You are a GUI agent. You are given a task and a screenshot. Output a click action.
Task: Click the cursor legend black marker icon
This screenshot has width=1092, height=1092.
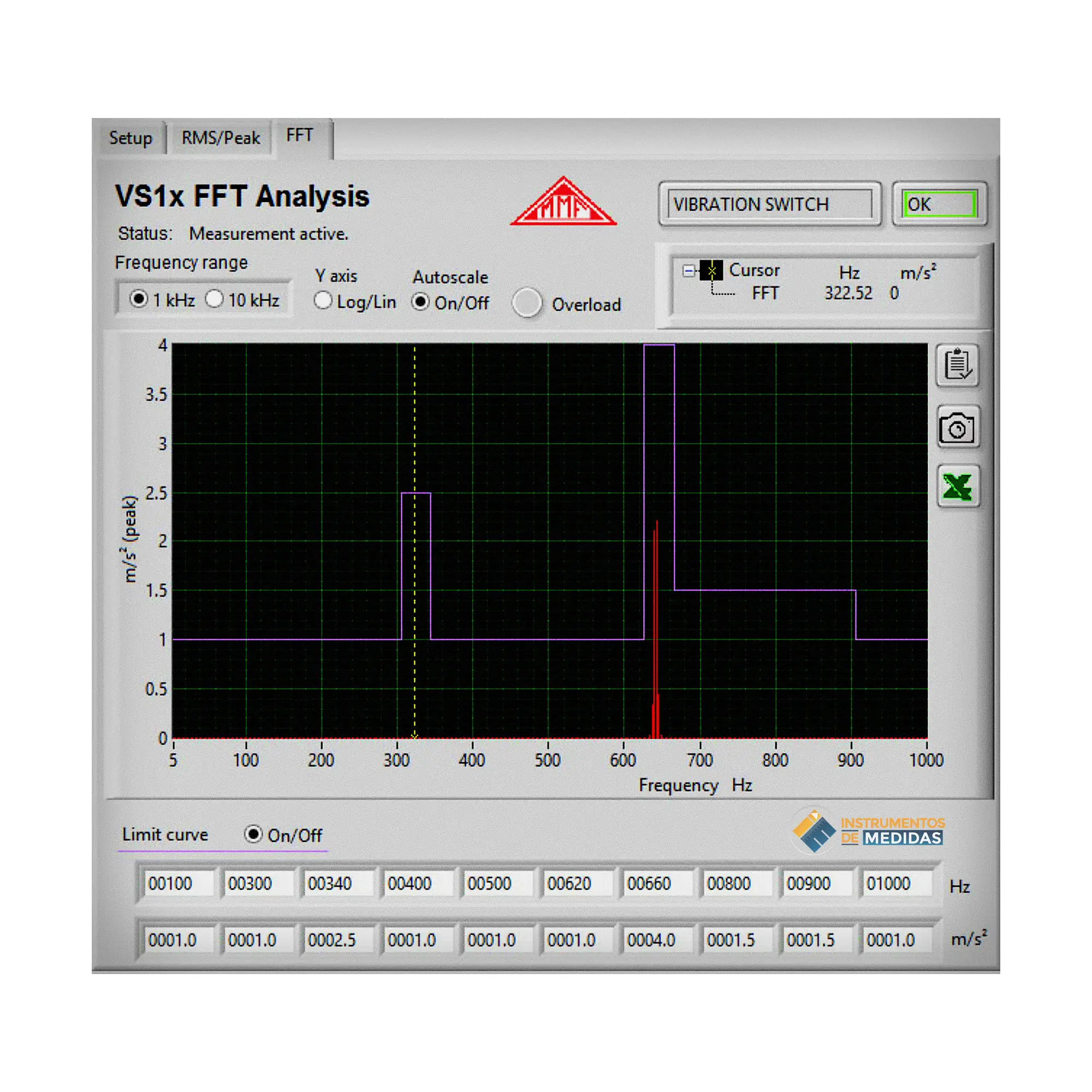coord(711,271)
